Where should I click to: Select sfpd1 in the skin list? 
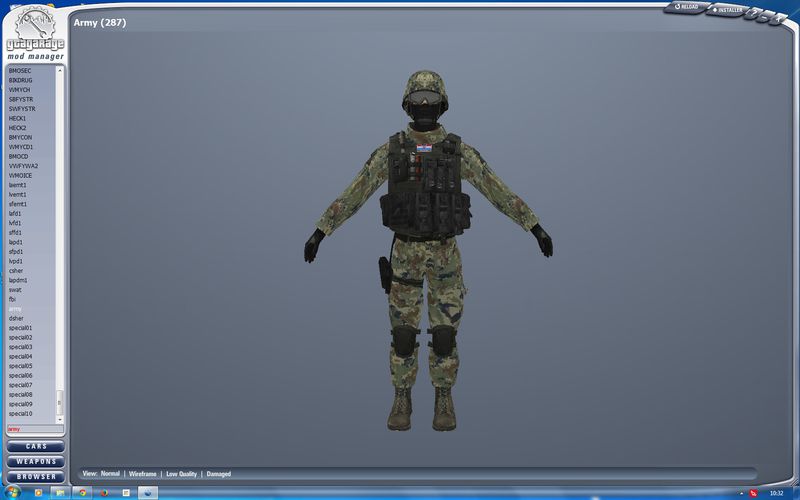pyautogui.click(x=16, y=252)
